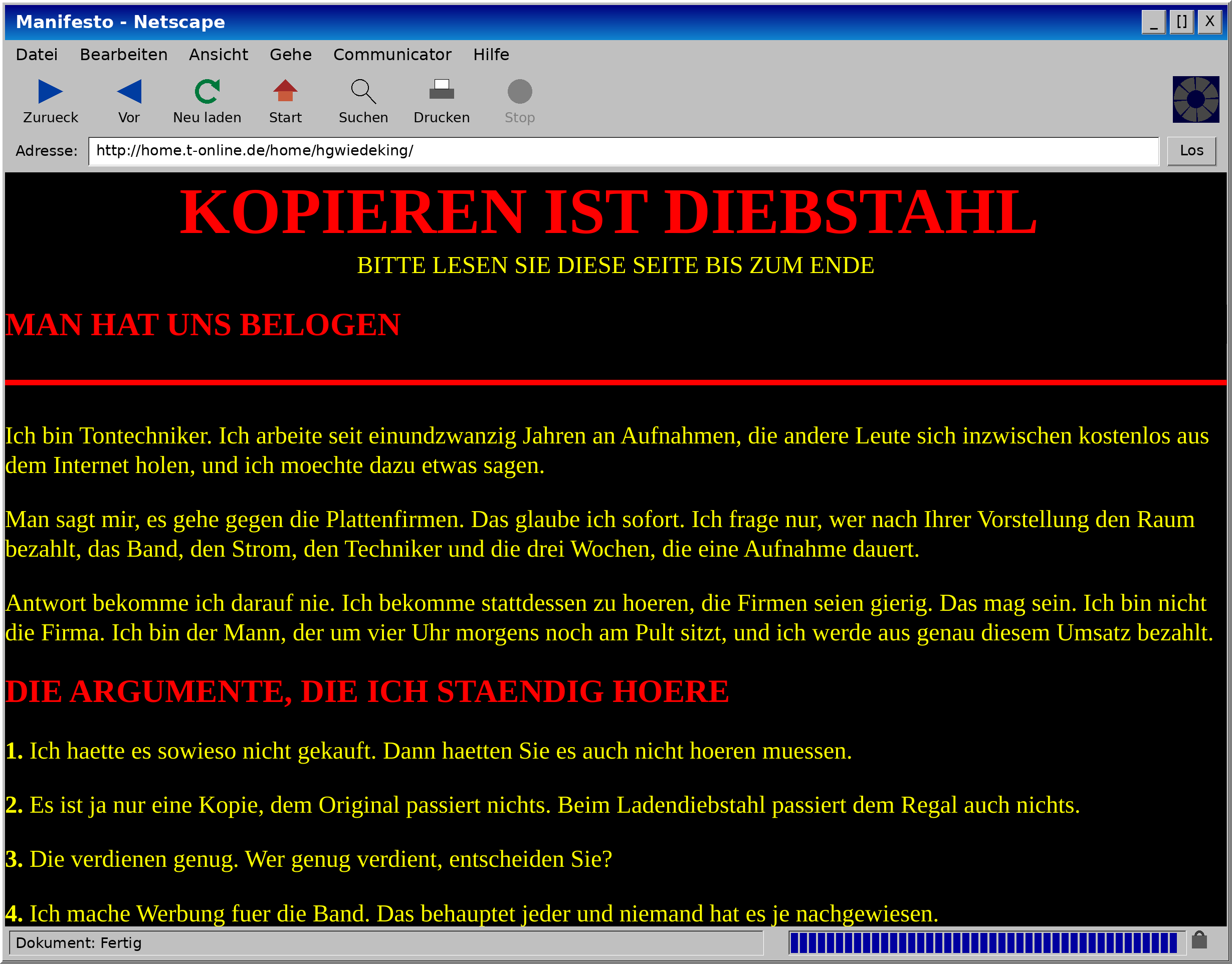Click the security lock icon in status bar
The width and height of the screenshot is (1232, 964).
click(1199, 941)
